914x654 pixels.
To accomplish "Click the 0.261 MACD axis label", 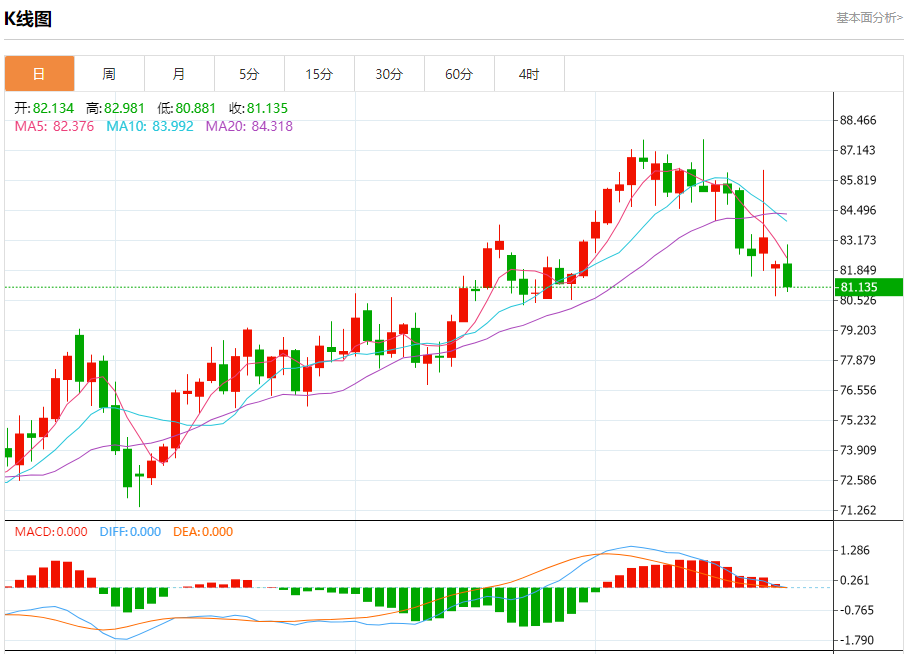I will (x=855, y=580).
